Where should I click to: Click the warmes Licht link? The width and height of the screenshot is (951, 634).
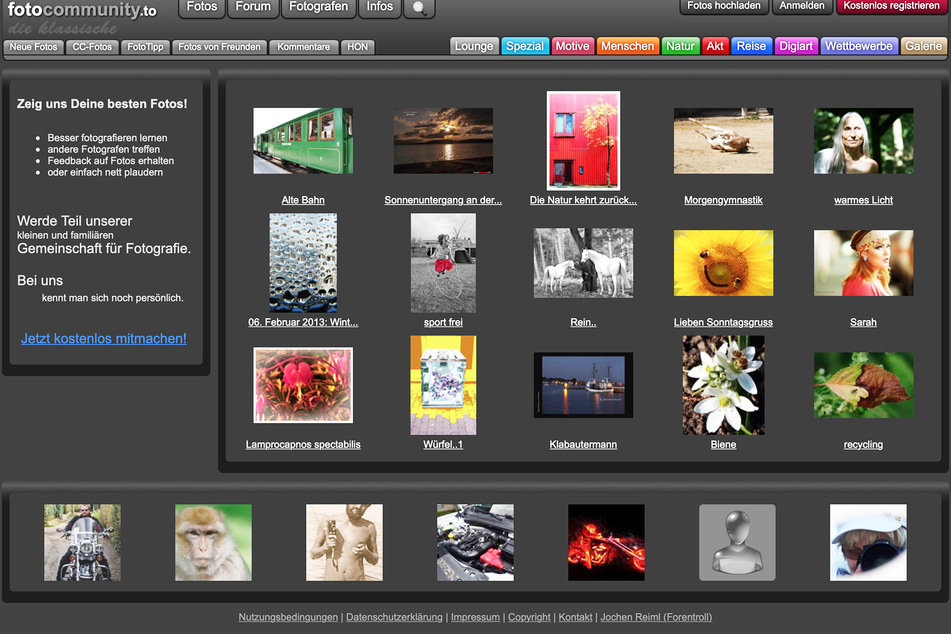(x=864, y=200)
